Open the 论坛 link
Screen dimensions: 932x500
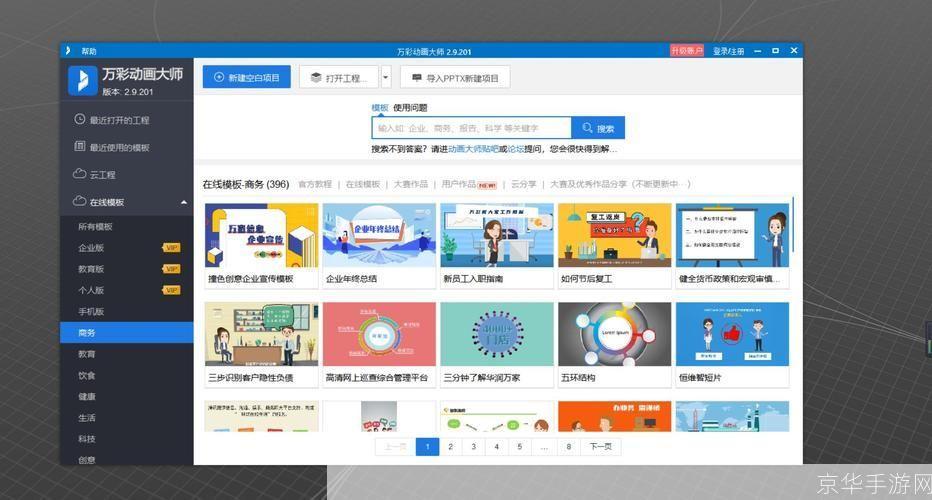point(516,149)
